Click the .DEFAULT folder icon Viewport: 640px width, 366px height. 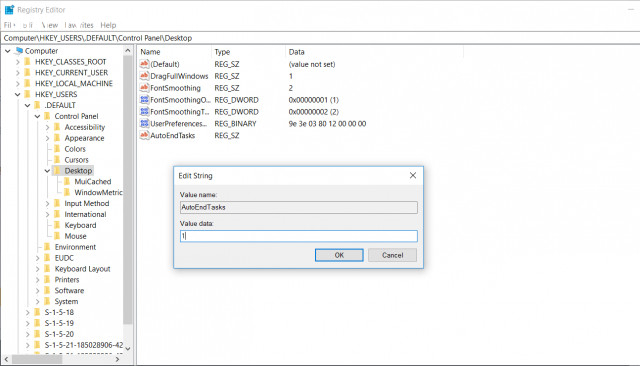tap(37, 105)
